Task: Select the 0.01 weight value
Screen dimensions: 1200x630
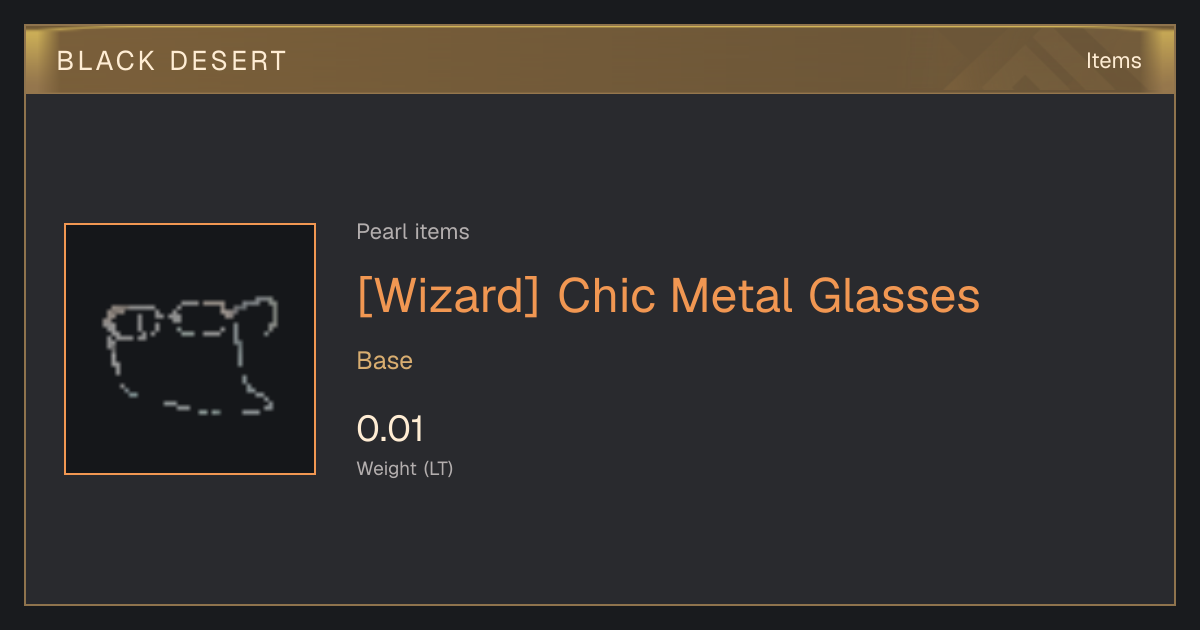Action: pyautogui.click(x=390, y=429)
